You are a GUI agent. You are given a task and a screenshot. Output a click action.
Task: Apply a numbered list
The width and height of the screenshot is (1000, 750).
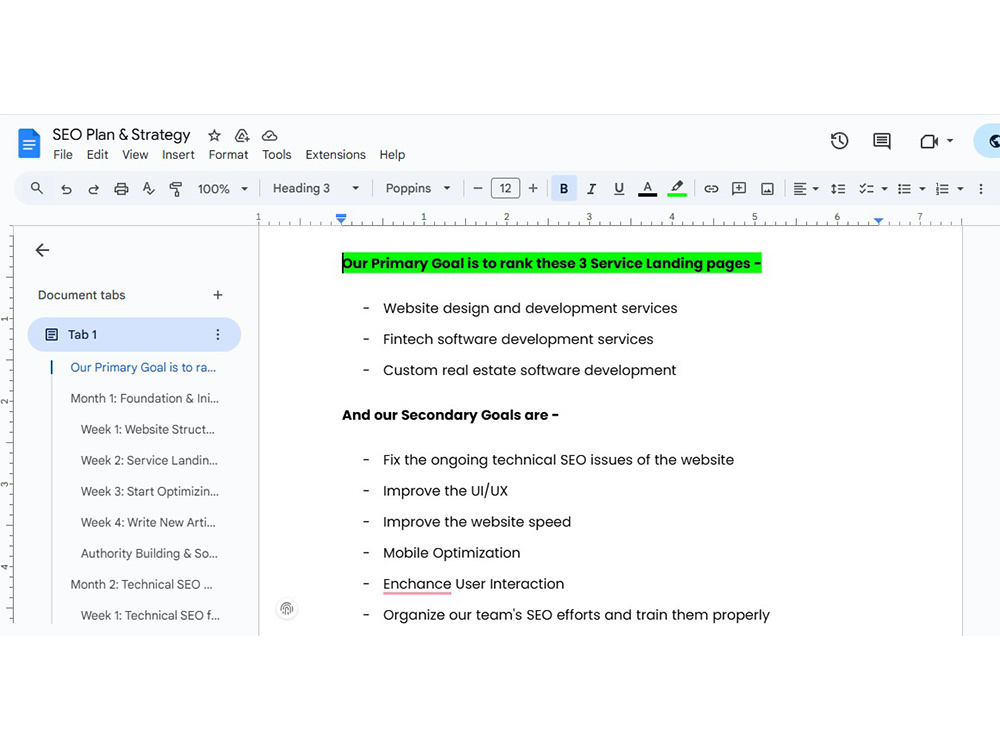(942, 189)
